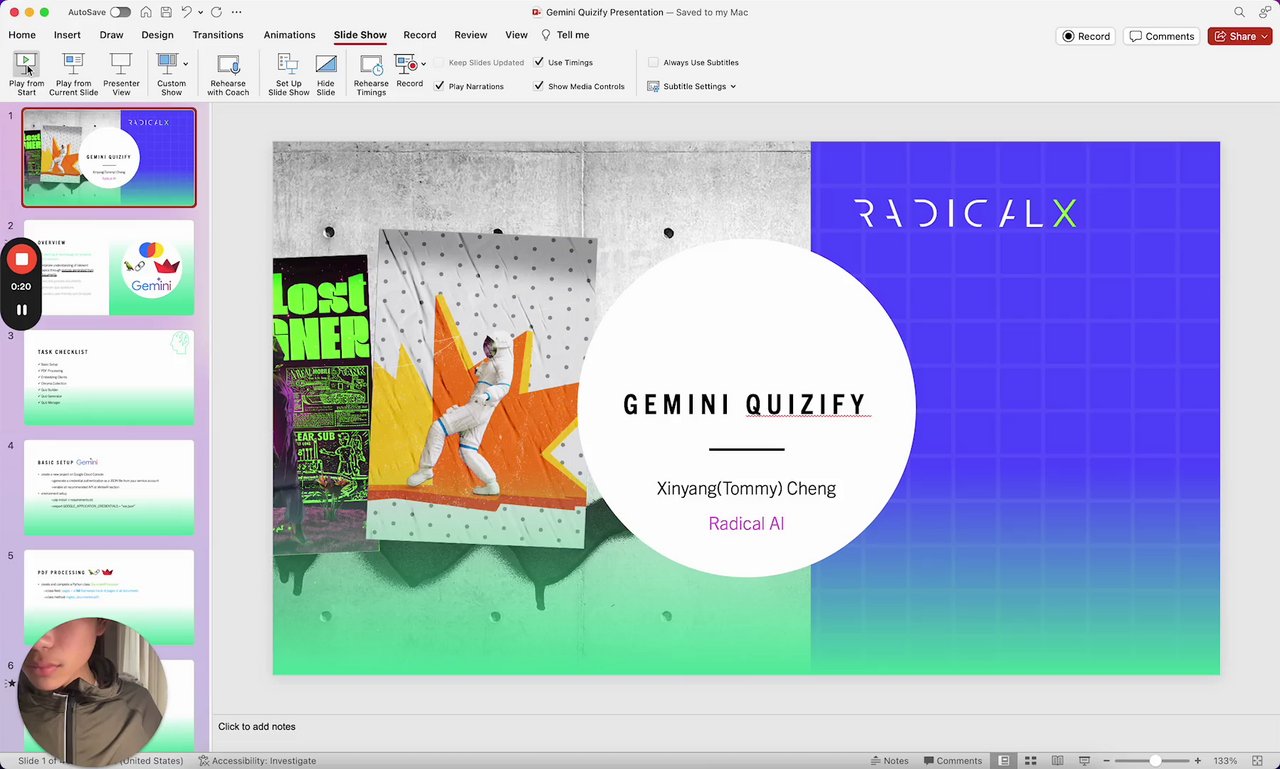Click the Record button at top right

(x=1086, y=36)
